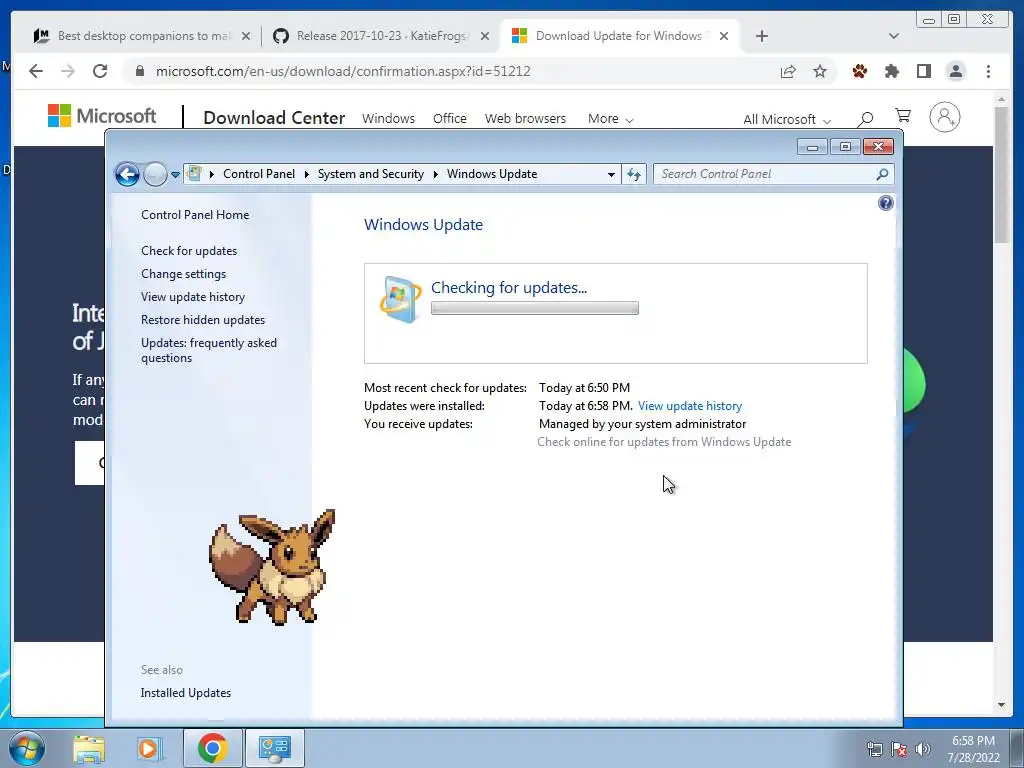Viewport: 1024px width, 768px height.
Task: Click the Chrome address bar URL
Action: 343,71
